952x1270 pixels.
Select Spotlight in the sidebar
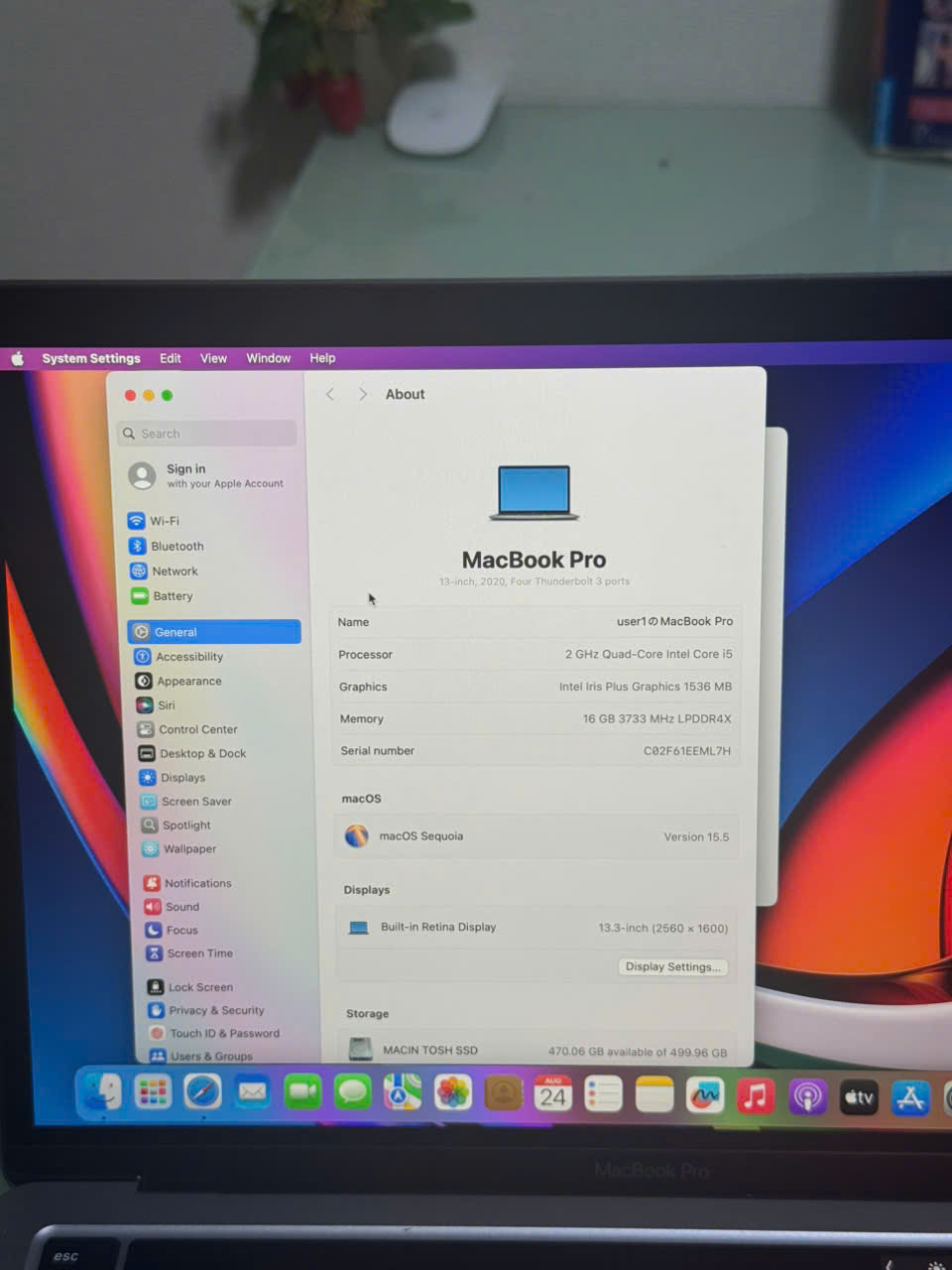coord(177,825)
